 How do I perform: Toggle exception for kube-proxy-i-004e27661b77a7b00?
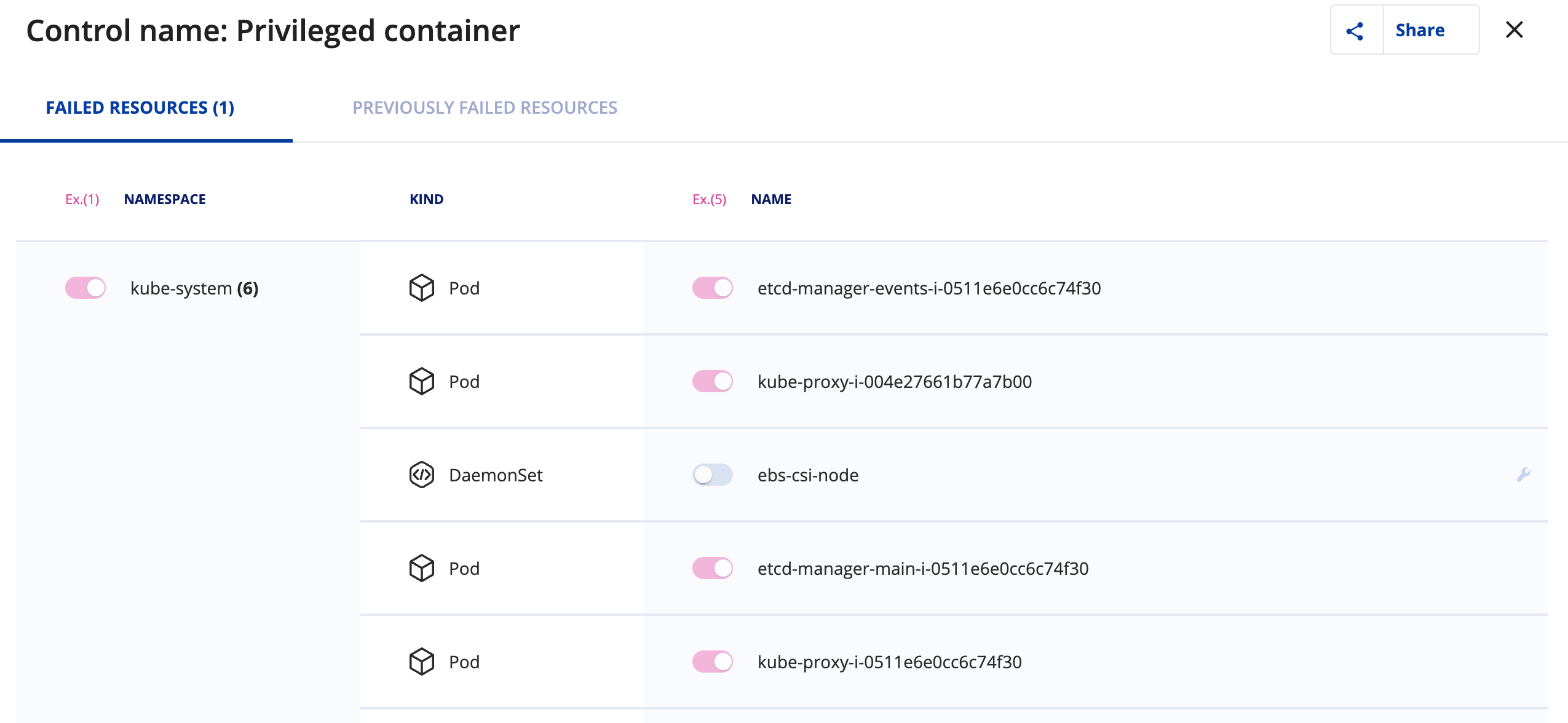(x=712, y=381)
